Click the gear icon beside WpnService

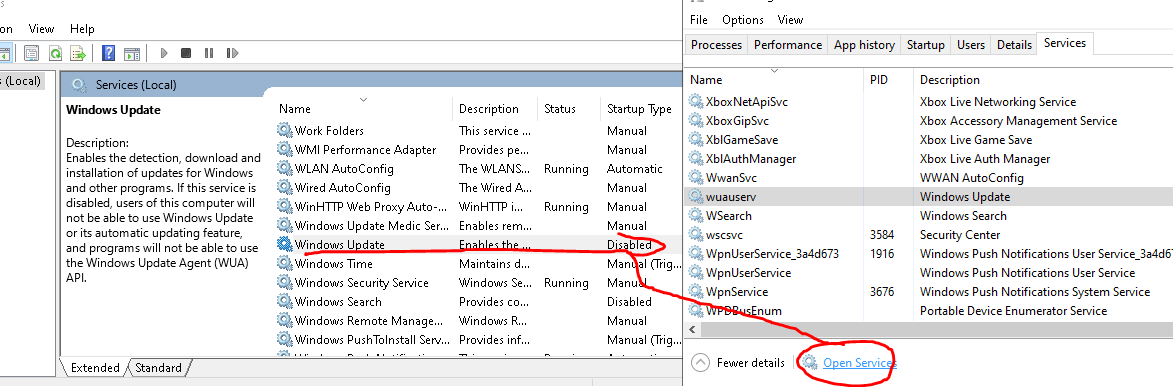(696, 292)
